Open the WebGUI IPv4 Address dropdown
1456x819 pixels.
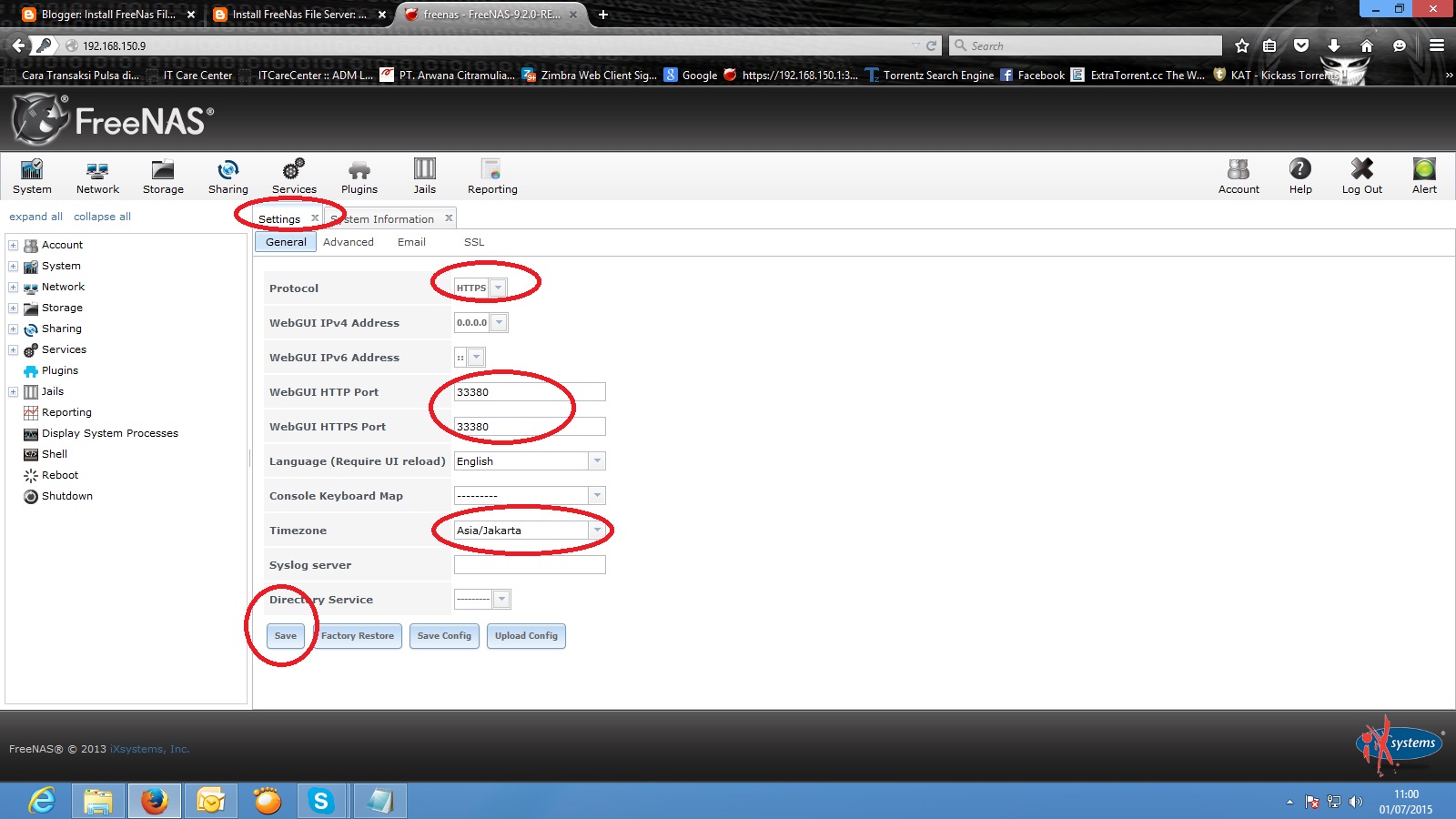(499, 322)
